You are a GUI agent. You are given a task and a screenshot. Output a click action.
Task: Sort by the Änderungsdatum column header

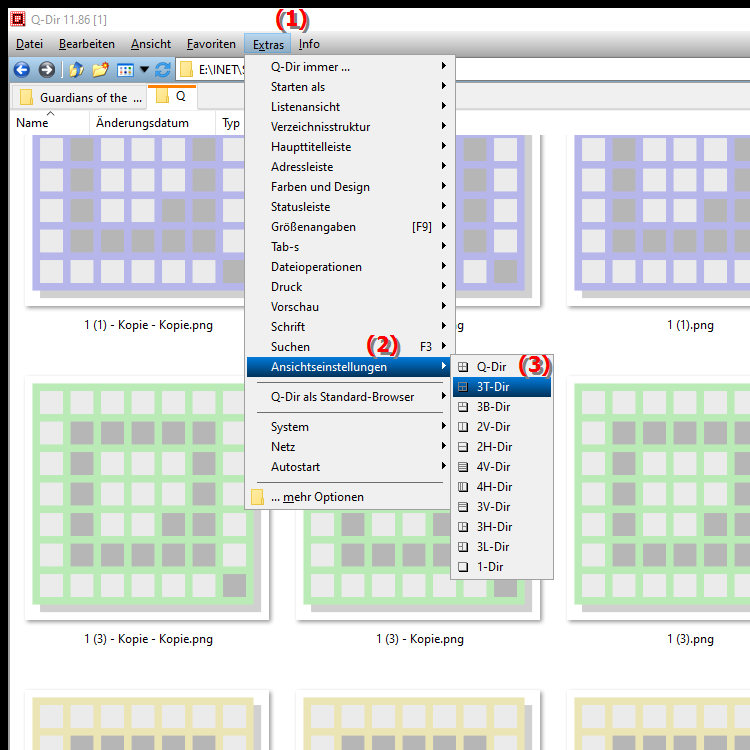pyautogui.click(x=152, y=123)
